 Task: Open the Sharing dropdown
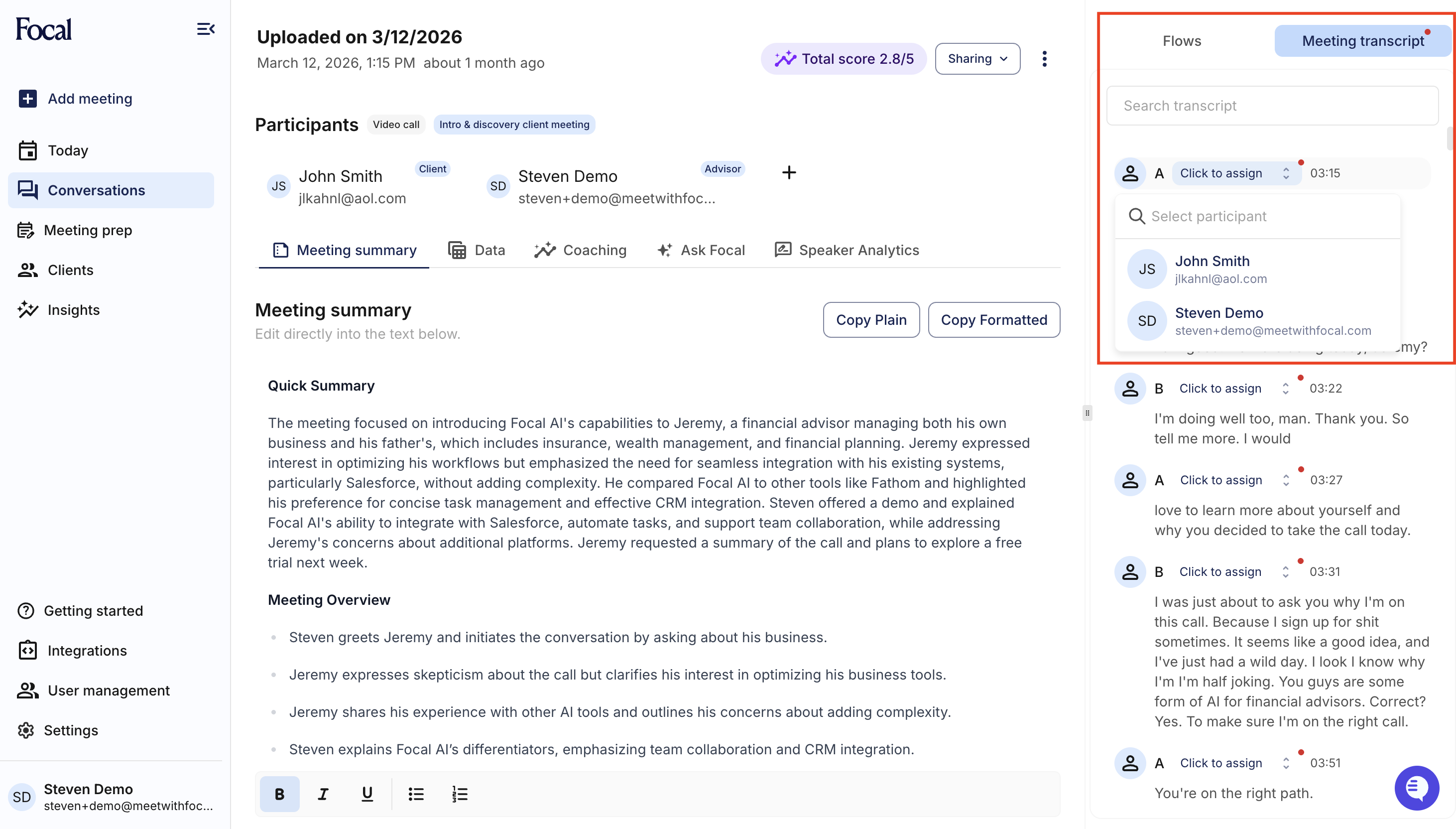(x=976, y=59)
